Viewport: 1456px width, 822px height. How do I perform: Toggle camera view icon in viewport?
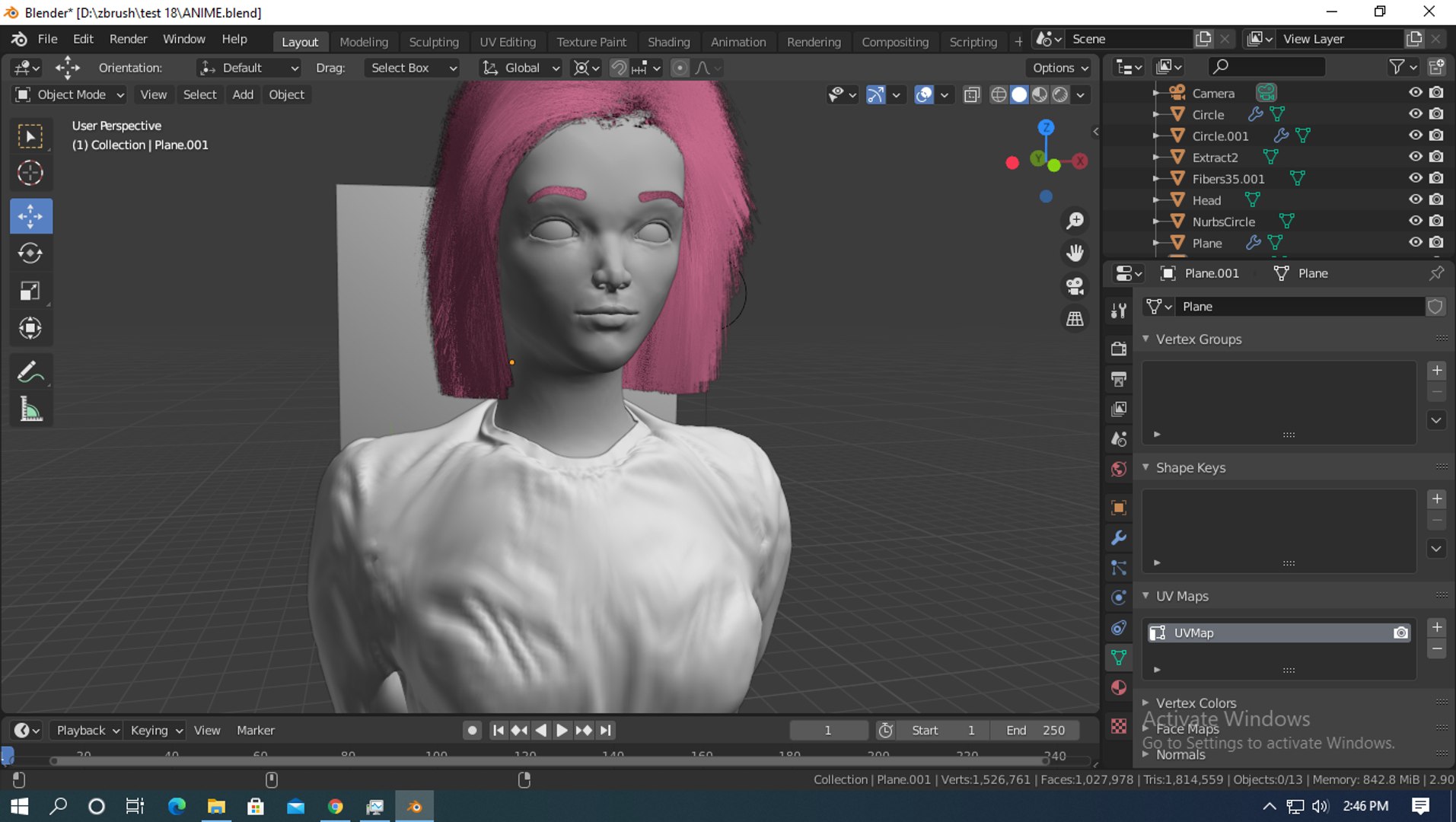pyautogui.click(x=1075, y=286)
